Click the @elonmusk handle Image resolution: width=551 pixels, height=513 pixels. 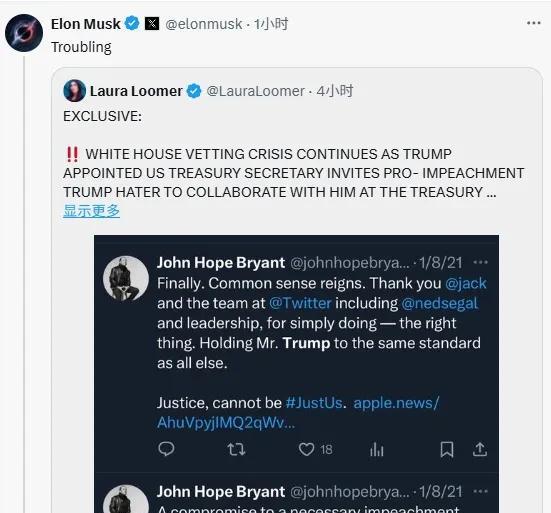[x=203, y=24]
